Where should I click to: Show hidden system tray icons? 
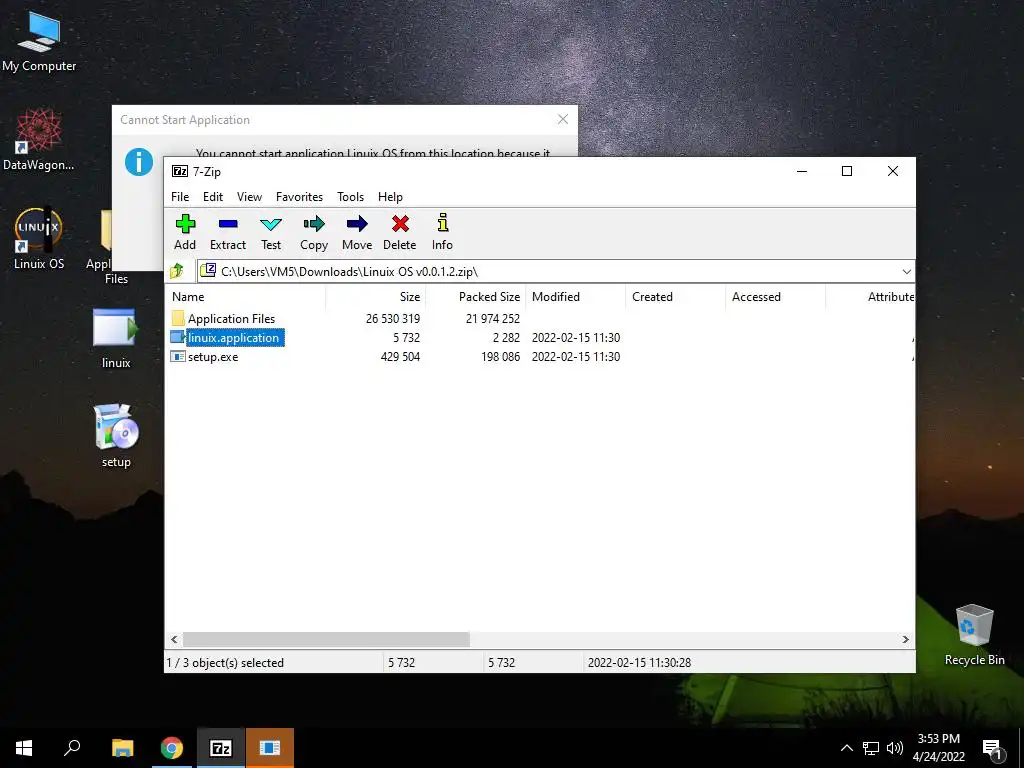[x=846, y=748]
